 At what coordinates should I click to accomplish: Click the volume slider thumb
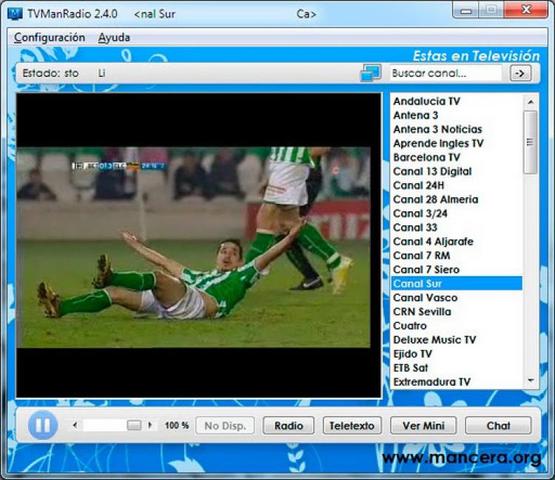[x=134, y=425]
